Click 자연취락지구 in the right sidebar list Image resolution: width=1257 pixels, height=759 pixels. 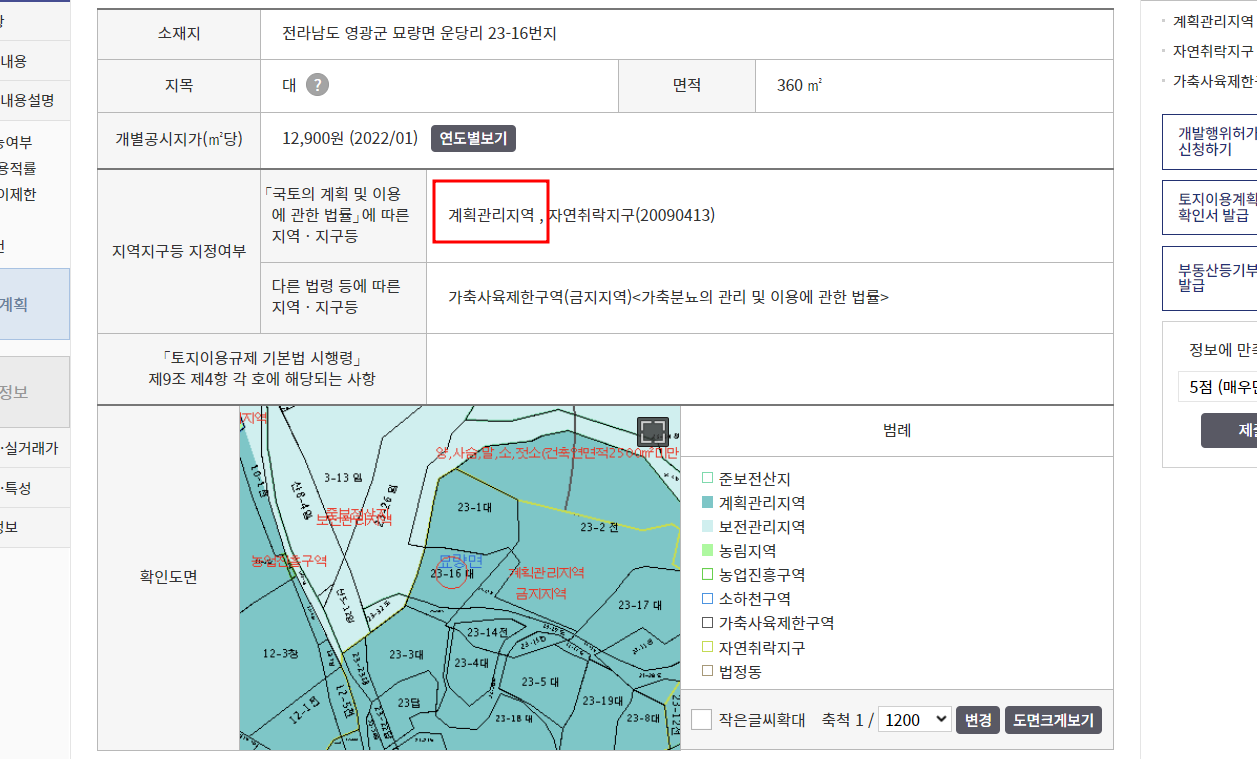[x=1213, y=51]
